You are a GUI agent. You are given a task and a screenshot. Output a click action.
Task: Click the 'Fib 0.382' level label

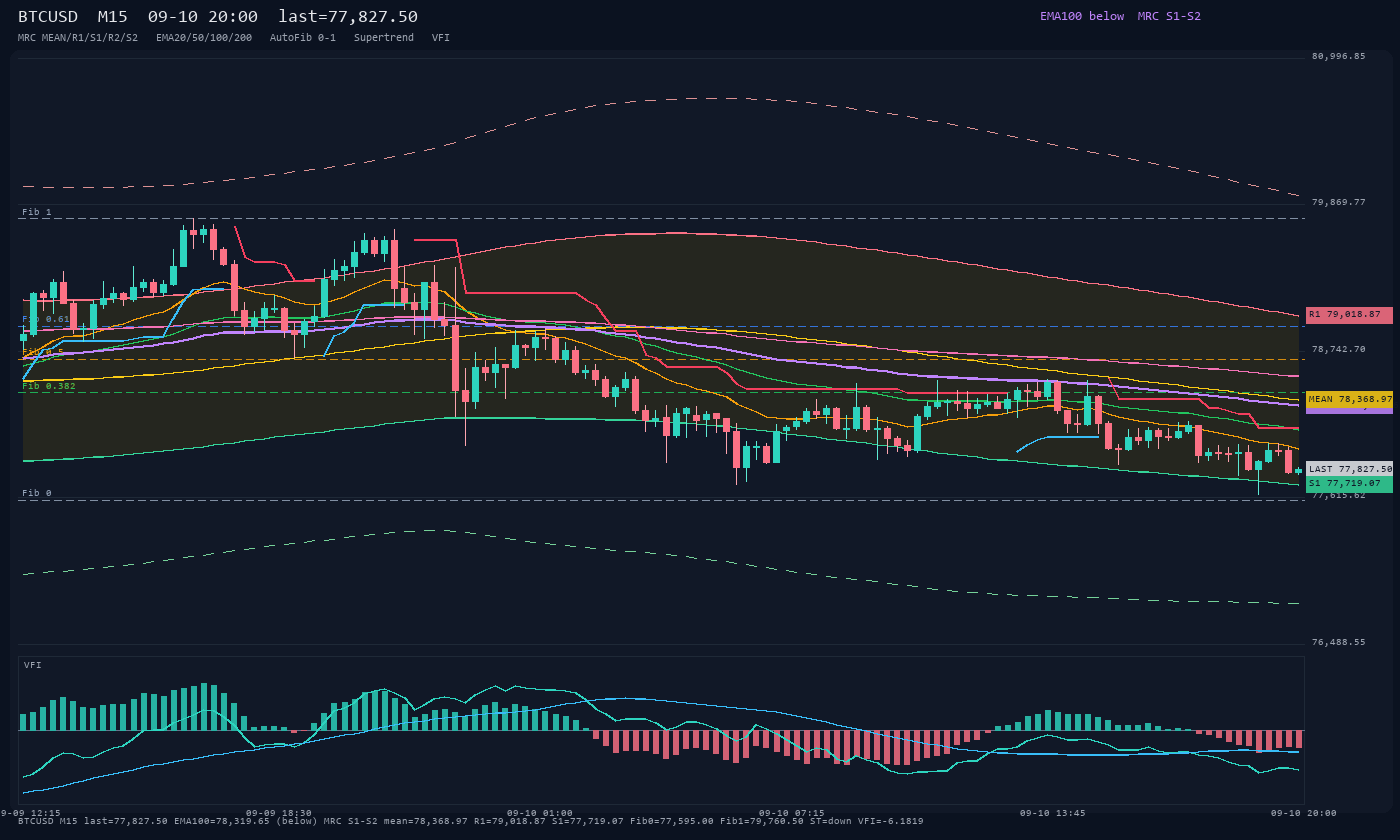[49, 386]
